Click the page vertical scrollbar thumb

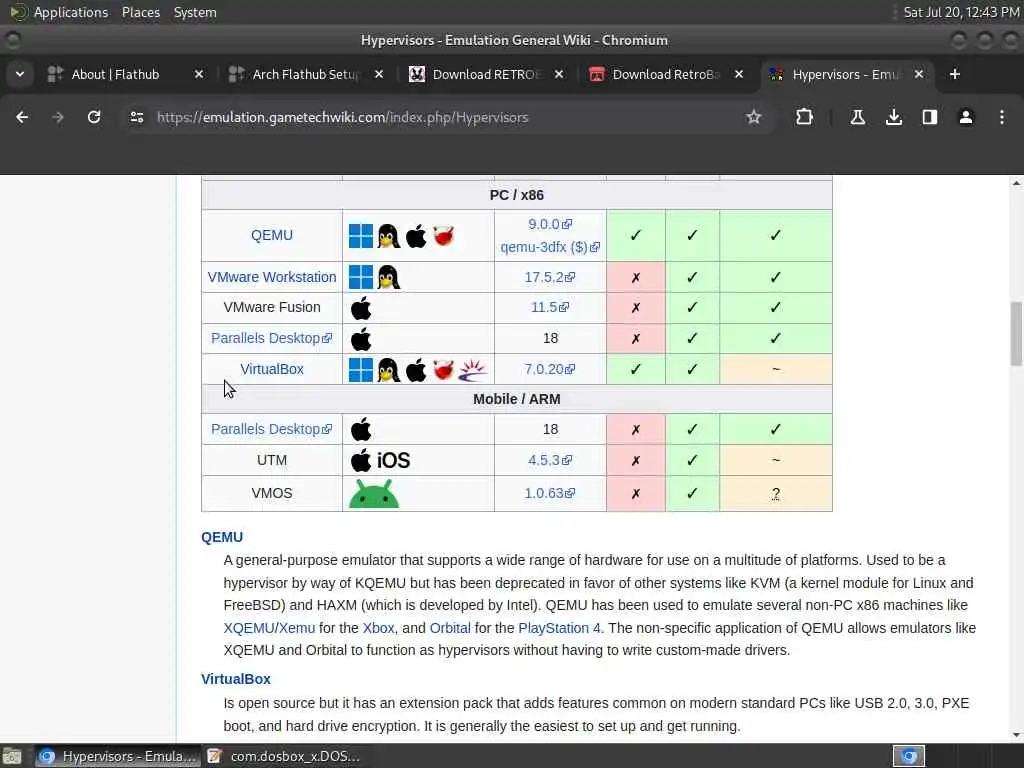[1016, 333]
